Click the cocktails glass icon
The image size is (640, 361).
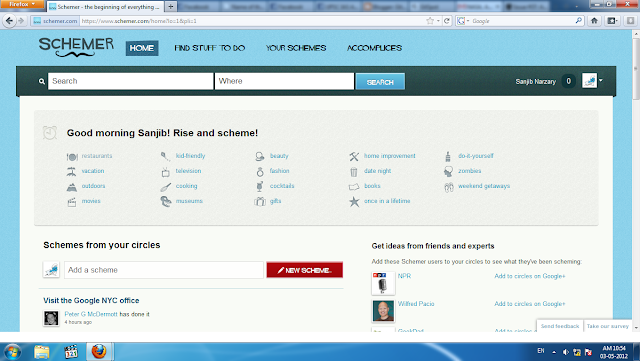pyautogui.click(x=260, y=187)
